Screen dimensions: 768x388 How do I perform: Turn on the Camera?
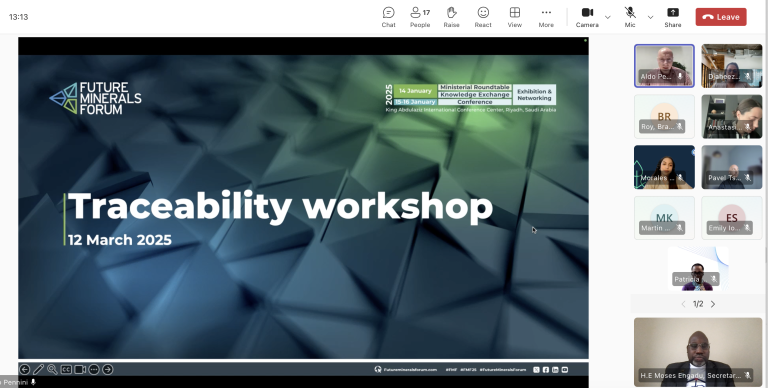click(587, 17)
